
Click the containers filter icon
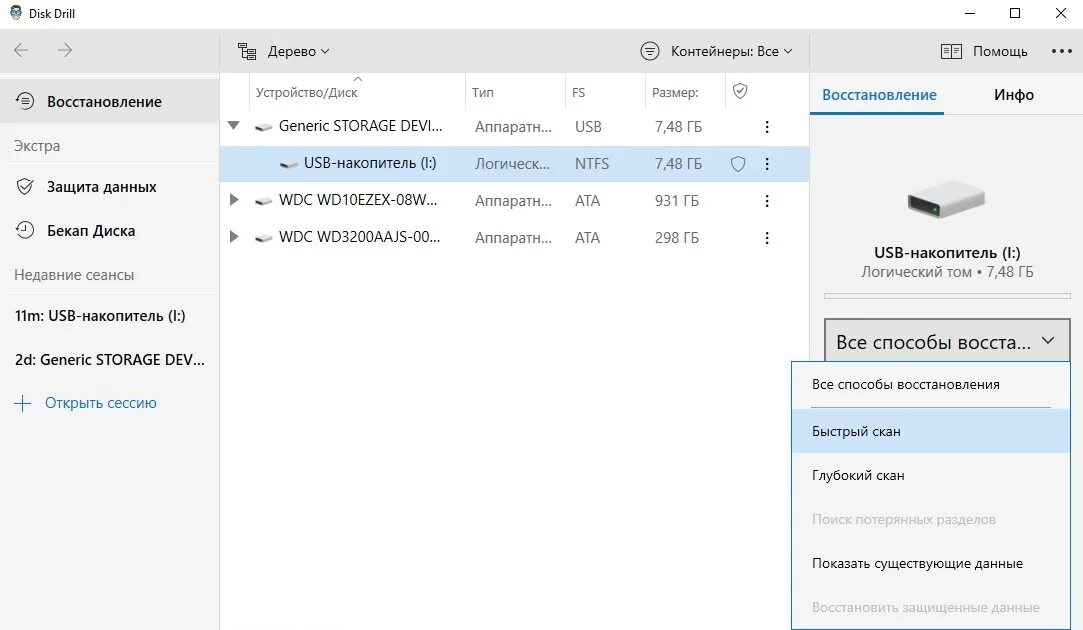(x=649, y=51)
